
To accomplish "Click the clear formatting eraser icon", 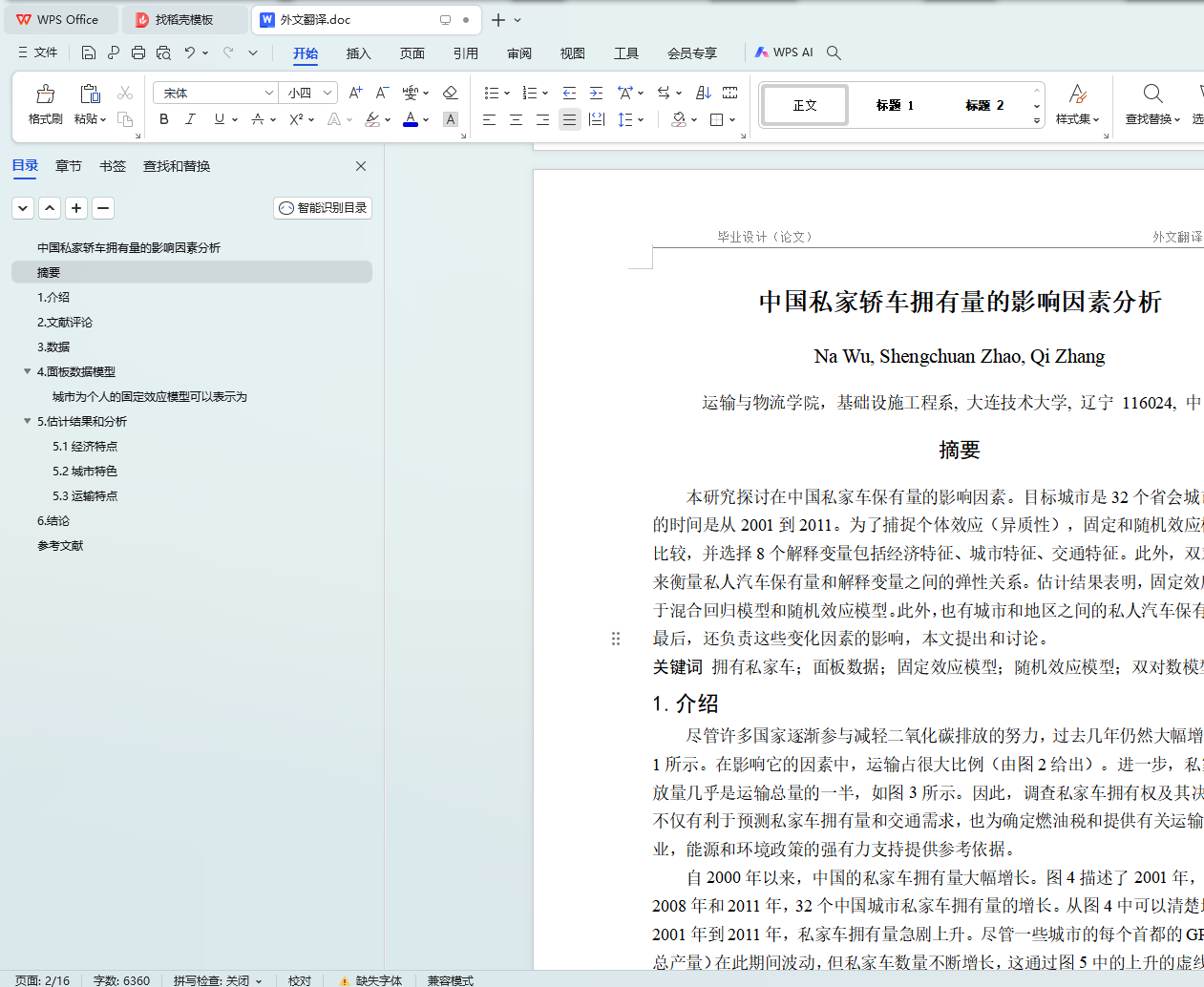I will tap(451, 93).
